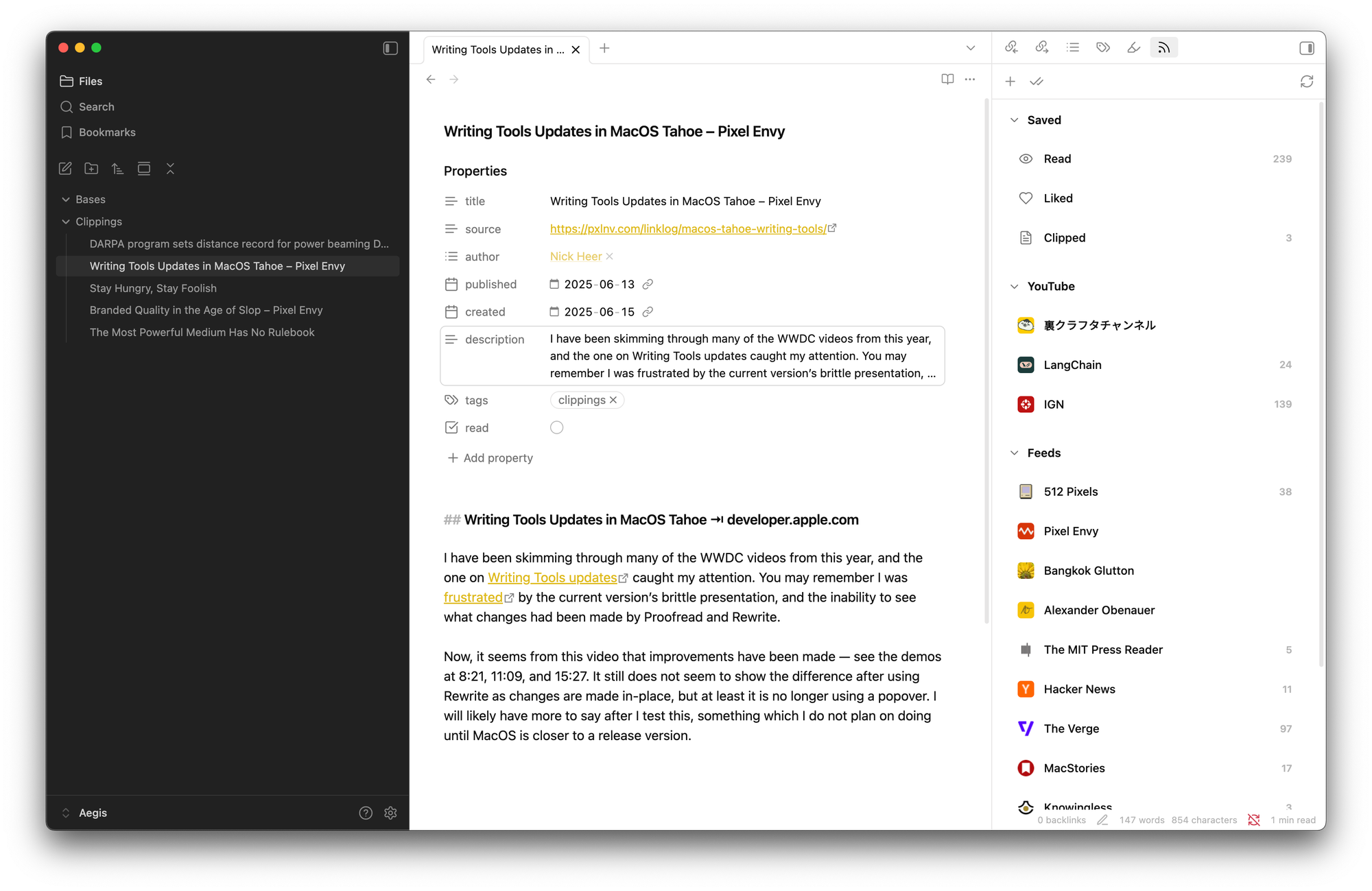The image size is (1372, 891).
Task: Open Search in the left sidebar
Action: [87, 106]
